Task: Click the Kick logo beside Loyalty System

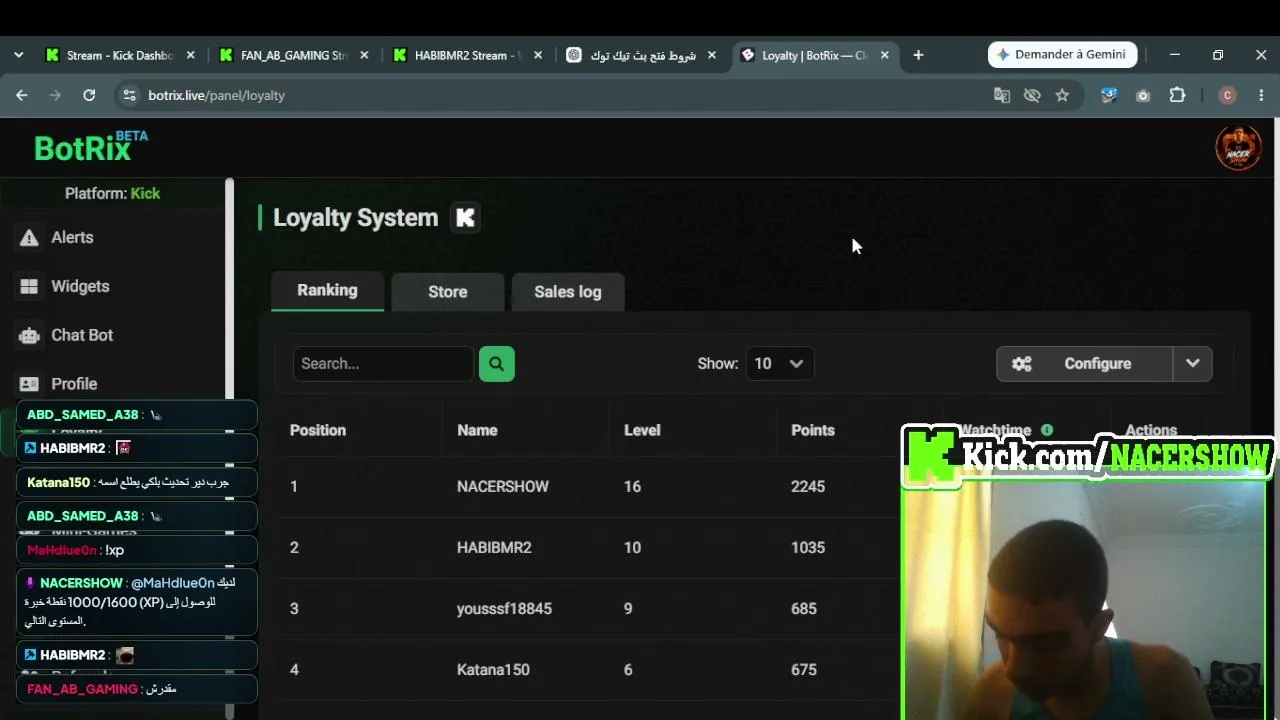Action: [465, 218]
